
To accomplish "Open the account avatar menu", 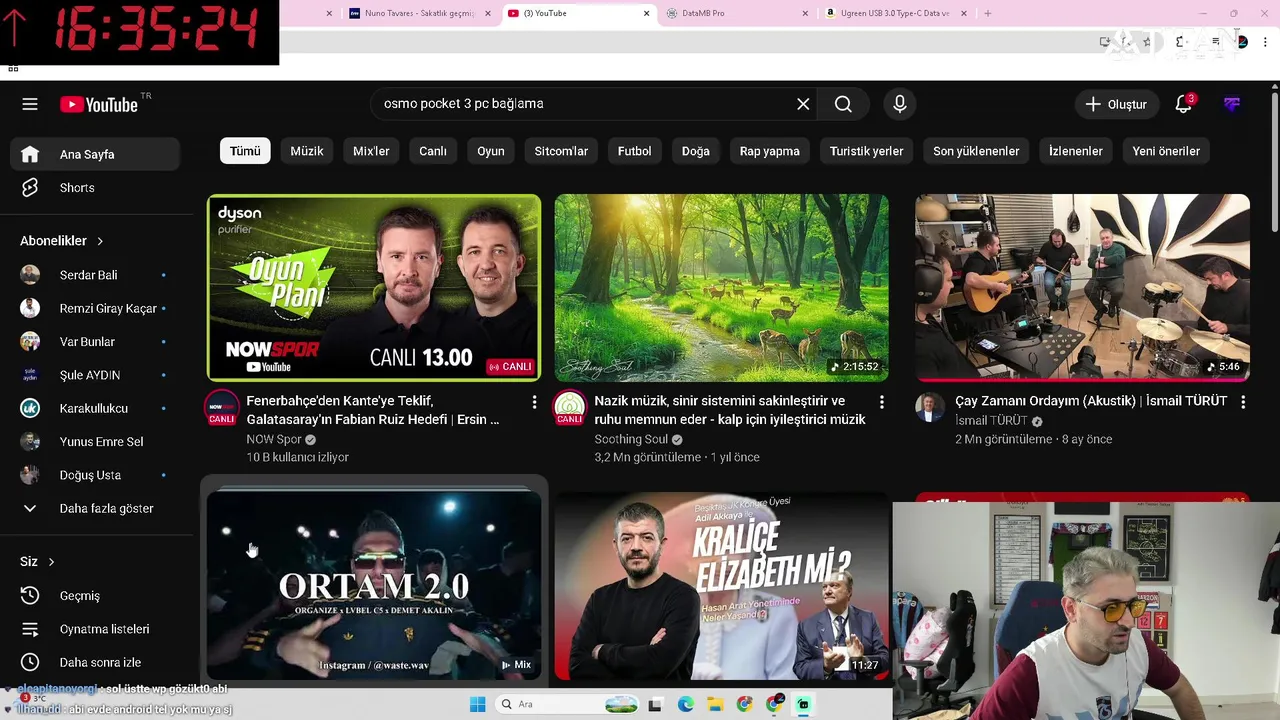I will 1232,104.
